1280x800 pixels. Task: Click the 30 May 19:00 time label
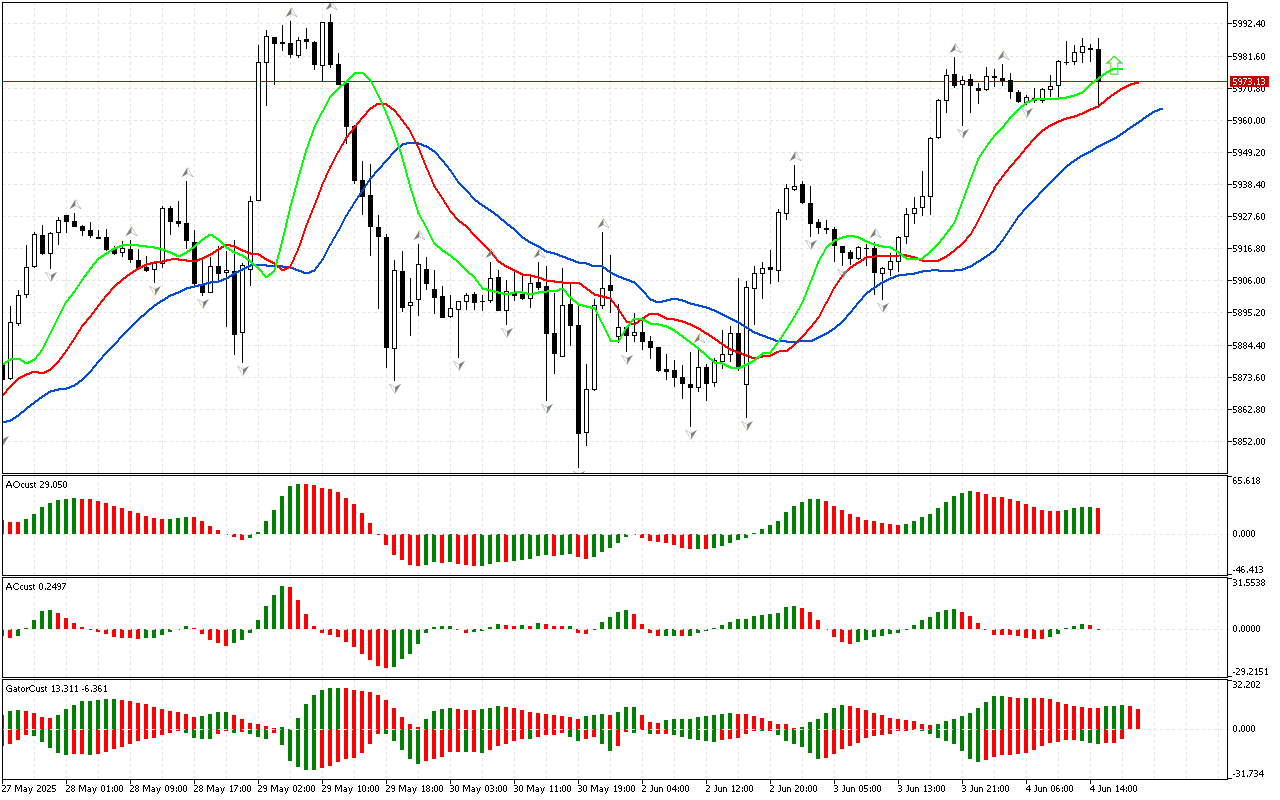[605, 788]
